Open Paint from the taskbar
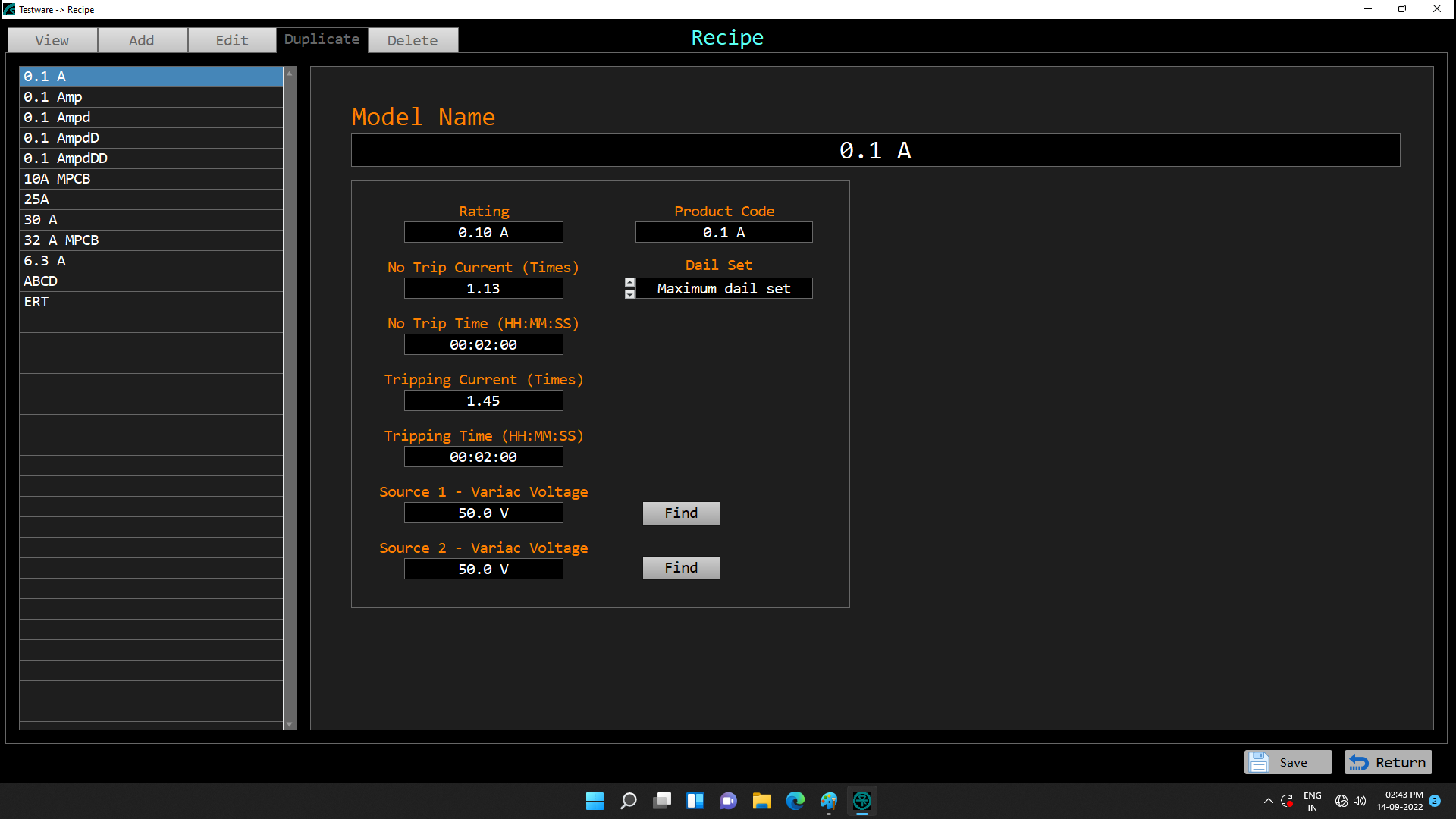1456x819 pixels. coord(828,801)
